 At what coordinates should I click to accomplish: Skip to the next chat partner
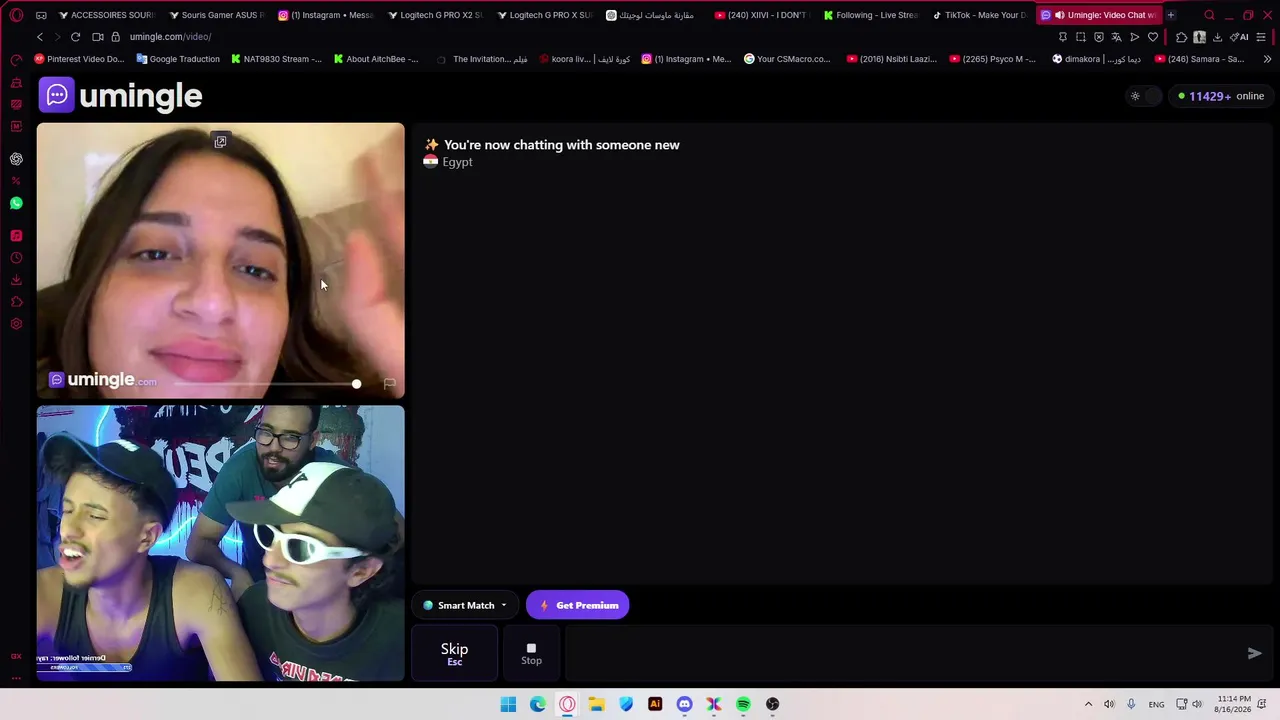[454, 653]
